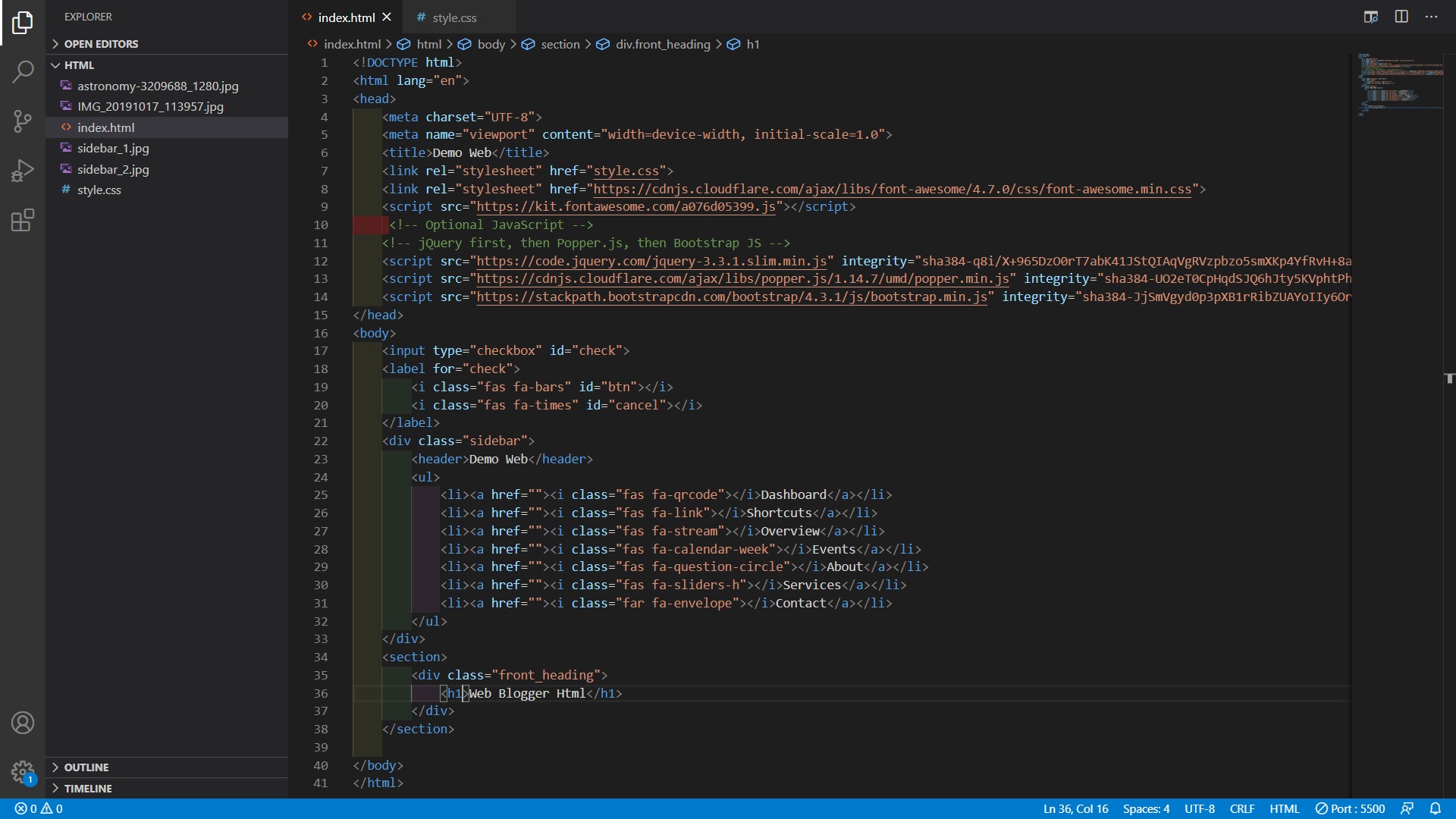Follow the popper.min.js cdnjs link

pyautogui.click(x=742, y=279)
